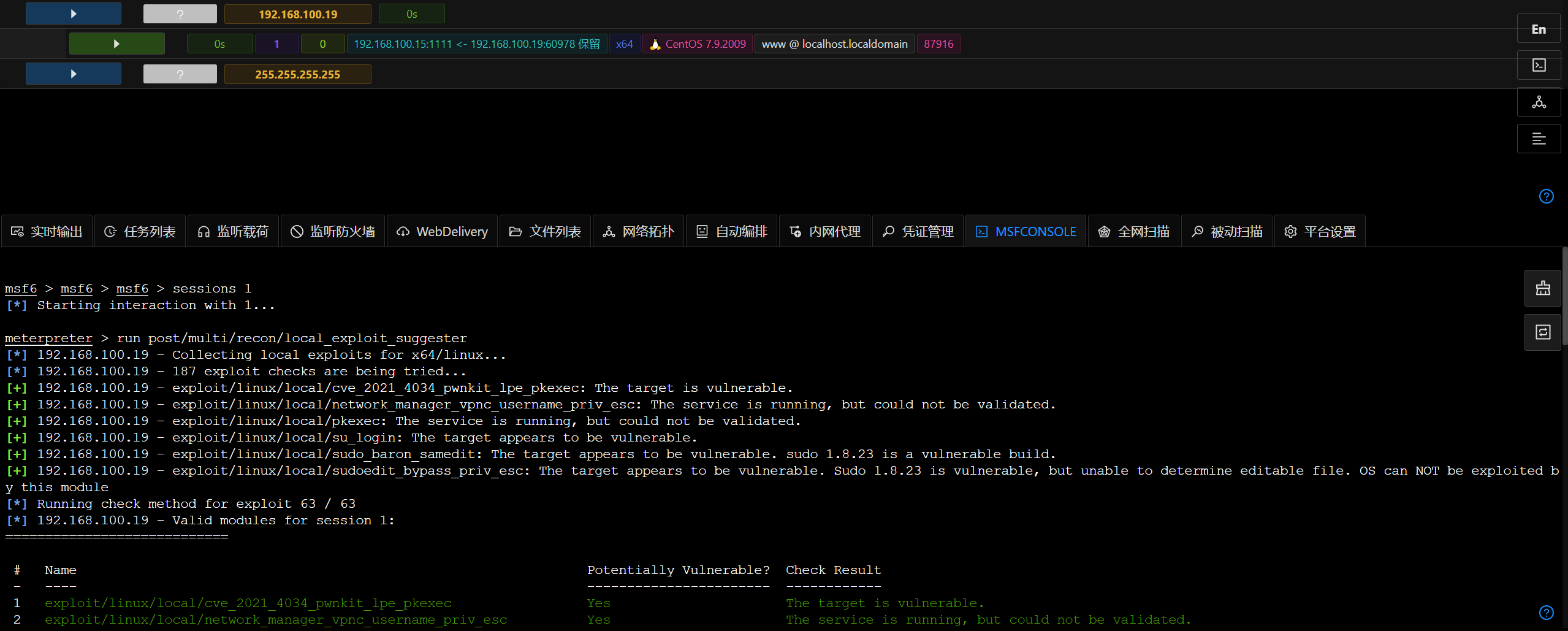Click cve_2021_4034_pwnkit_lpe_pkexec in results table
Viewport: 1568px width, 631px height.
(248, 603)
